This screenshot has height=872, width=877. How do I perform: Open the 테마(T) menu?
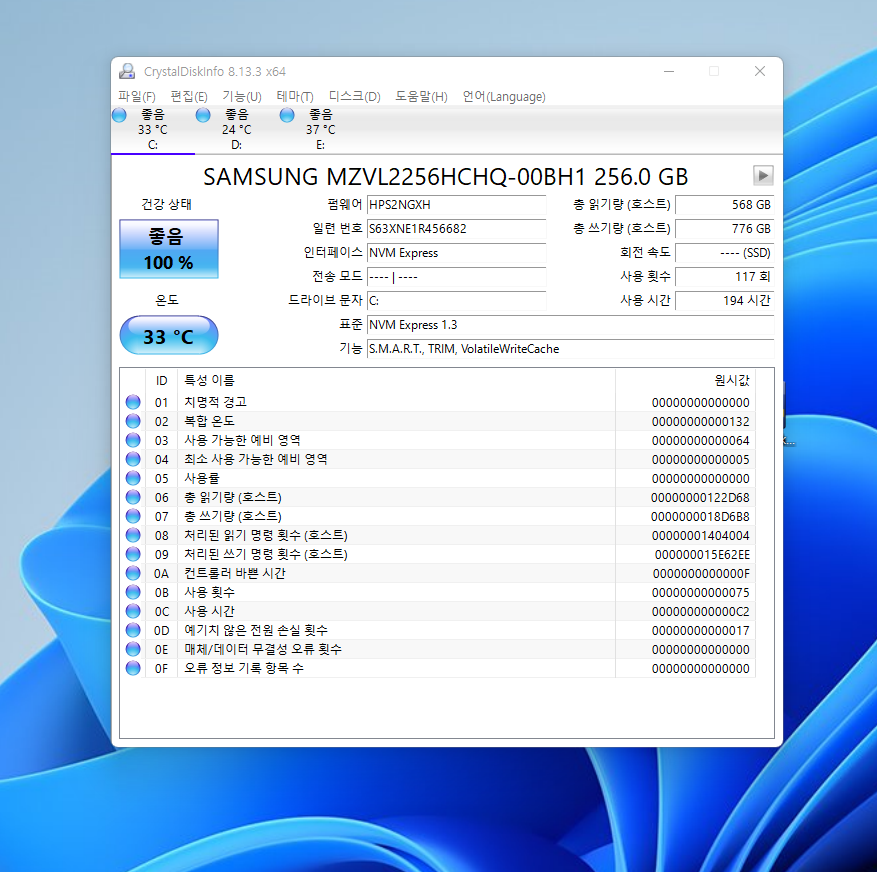(295, 96)
